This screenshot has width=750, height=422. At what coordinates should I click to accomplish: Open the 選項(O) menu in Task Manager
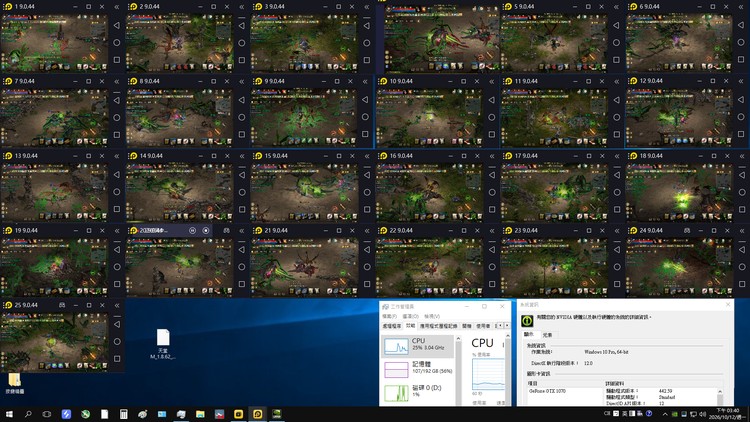410,316
